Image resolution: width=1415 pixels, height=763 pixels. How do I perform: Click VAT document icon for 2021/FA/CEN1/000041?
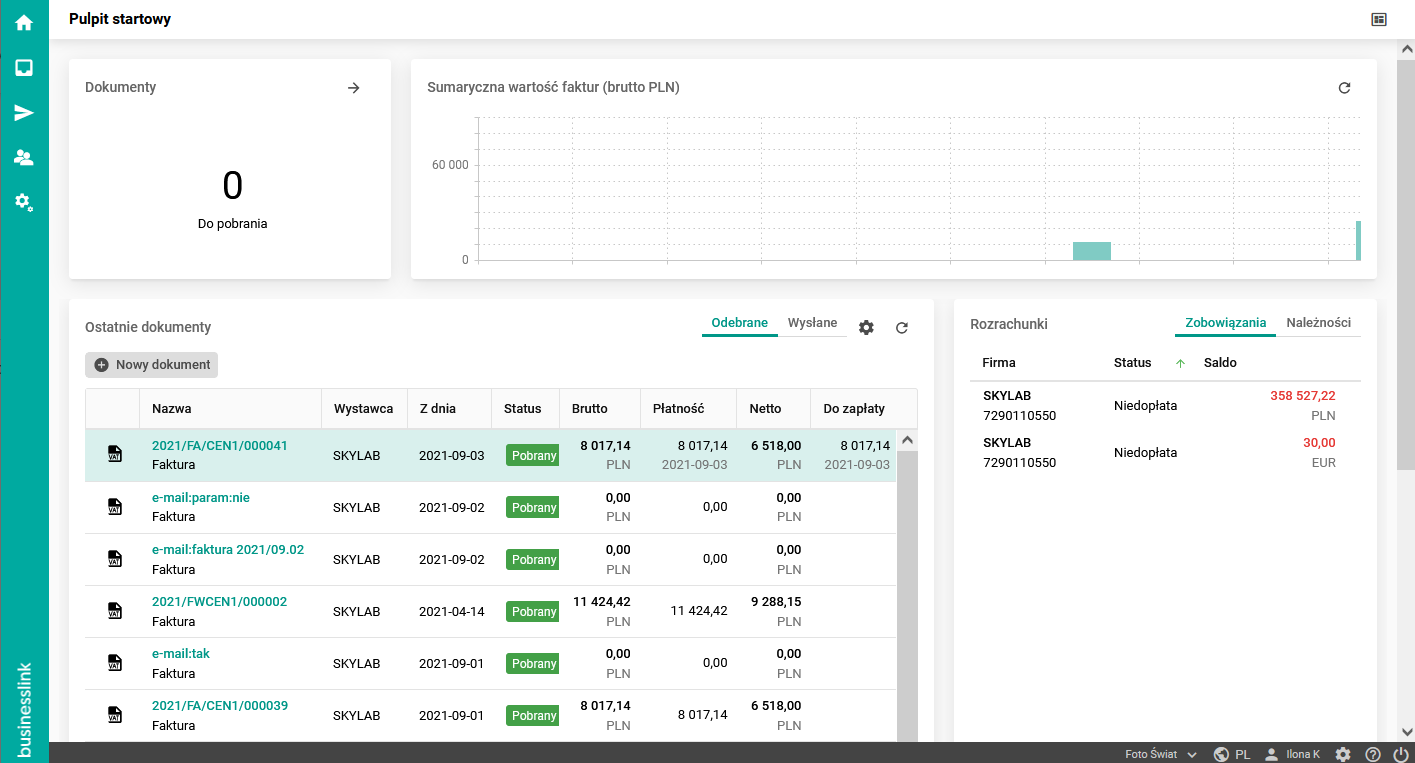[114, 454]
